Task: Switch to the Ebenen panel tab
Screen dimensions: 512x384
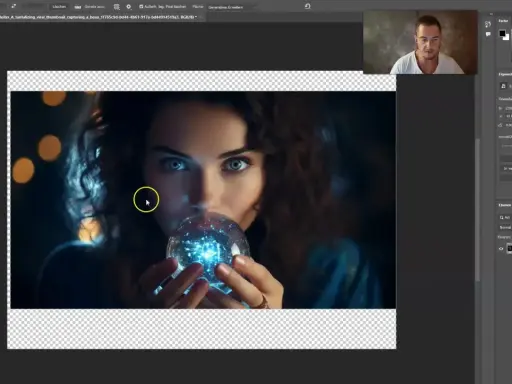Action: click(505, 205)
